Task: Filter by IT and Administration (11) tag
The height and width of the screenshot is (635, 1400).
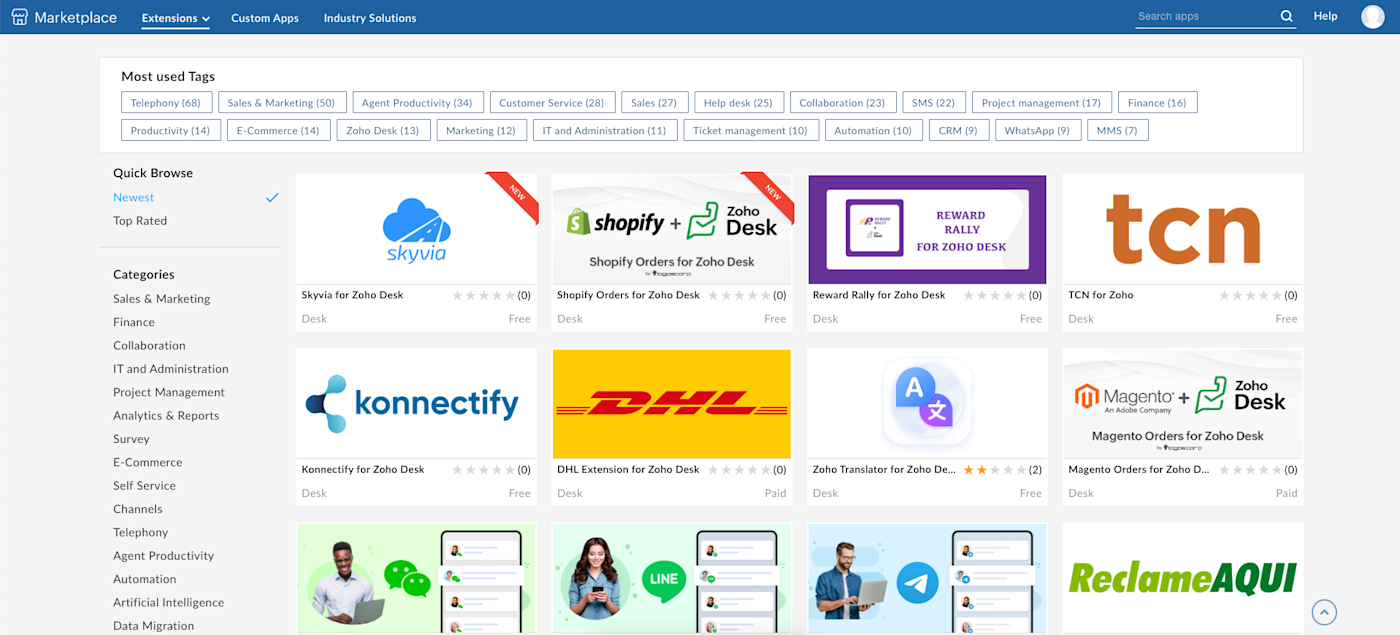Action: (x=605, y=130)
